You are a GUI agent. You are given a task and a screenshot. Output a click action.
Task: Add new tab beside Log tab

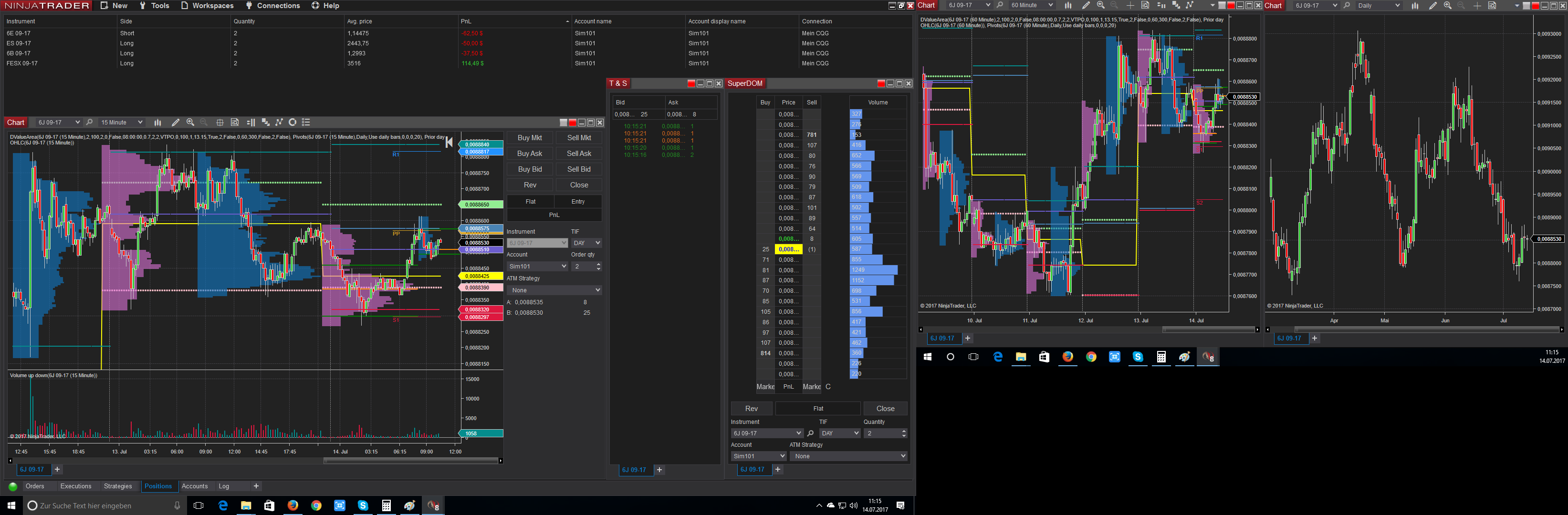(x=256, y=486)
